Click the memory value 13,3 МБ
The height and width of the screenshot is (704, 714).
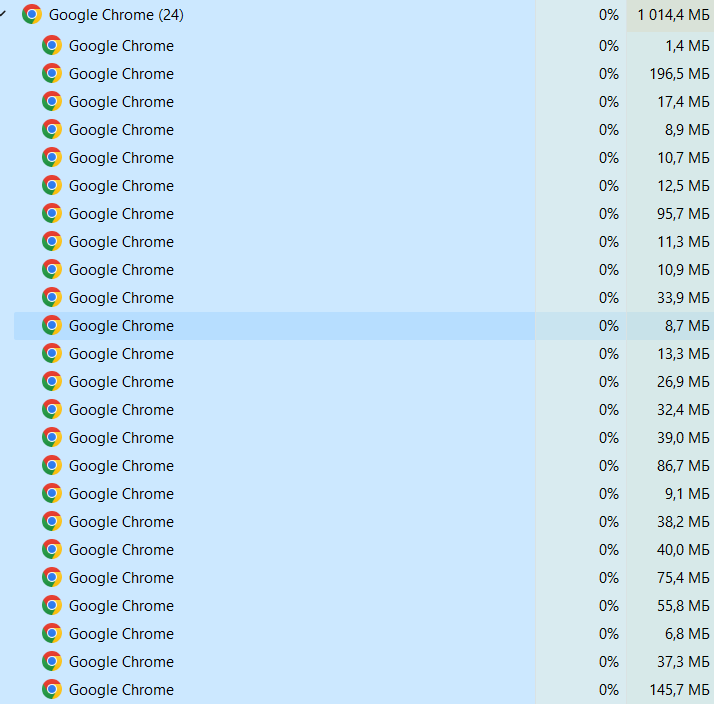(x=683, y=354)
